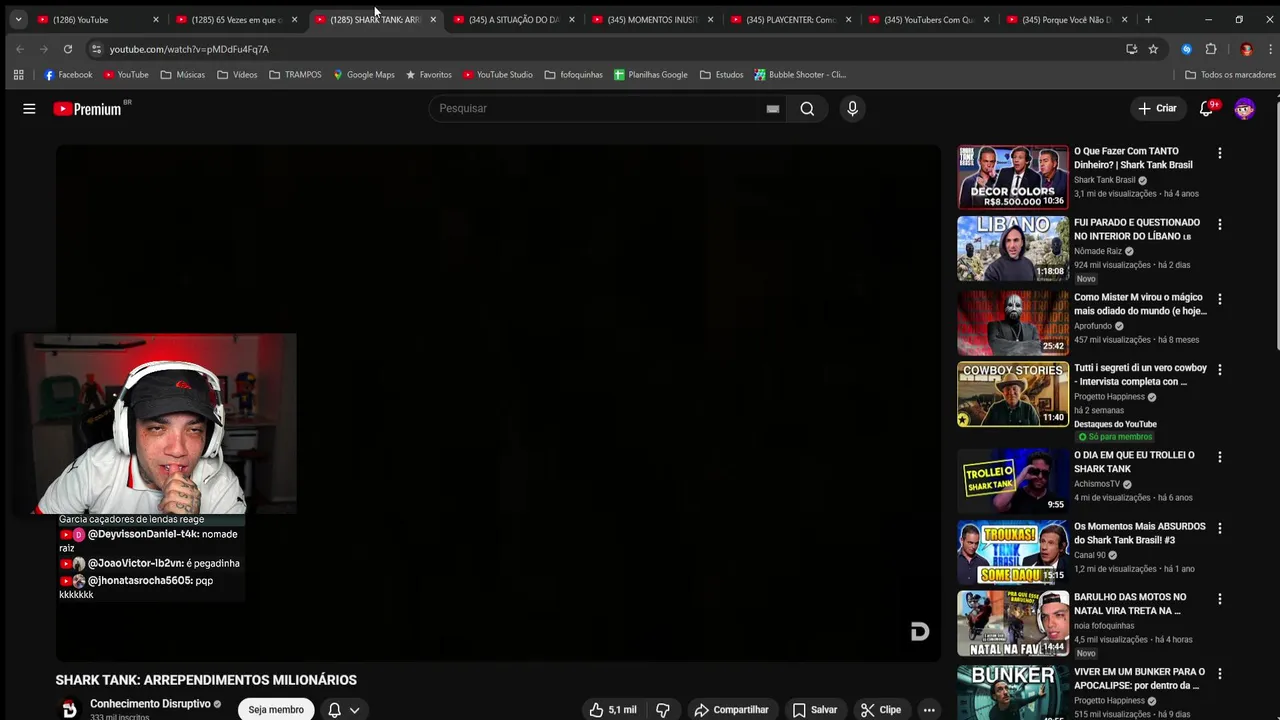Image resolution: width=1280 pixels, height=720 pixels.
Task: Open options for 'BARULHO DAS MOTOS' video
Action: point(1219,598)
